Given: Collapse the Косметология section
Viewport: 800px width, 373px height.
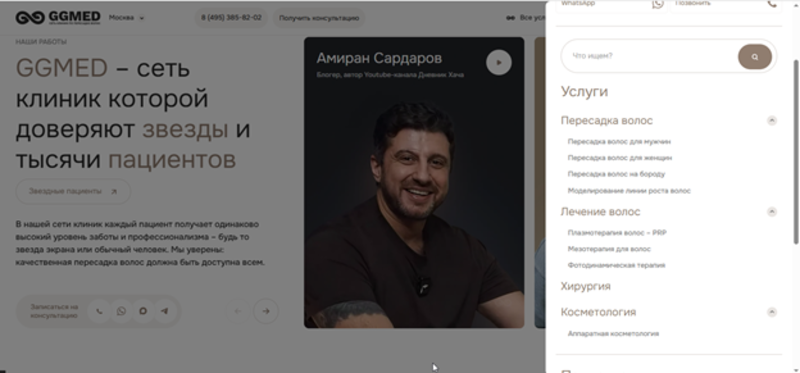Looking at the screenshot, I should [x=772, y=312].
